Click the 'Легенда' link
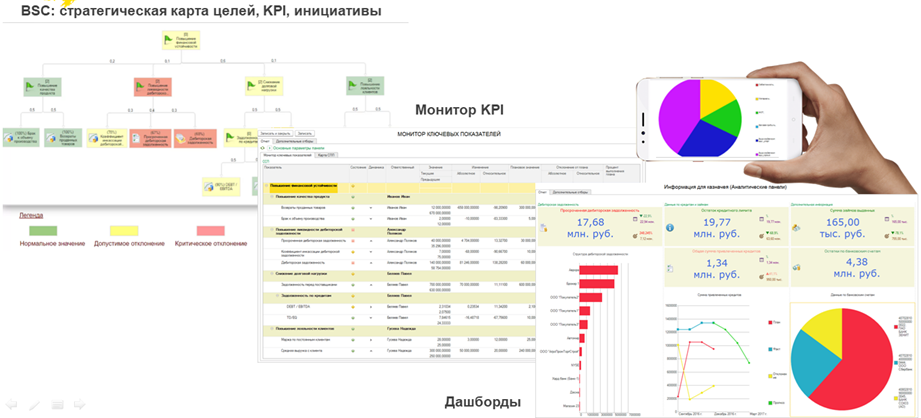The height and width of the screenshot is (418, 921). [31, 214]
